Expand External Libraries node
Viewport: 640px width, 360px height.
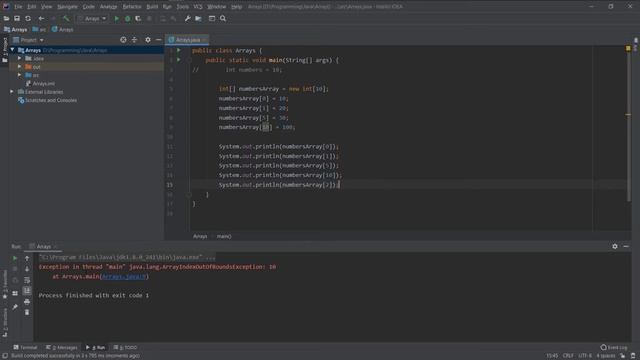(x=12, y=92)
